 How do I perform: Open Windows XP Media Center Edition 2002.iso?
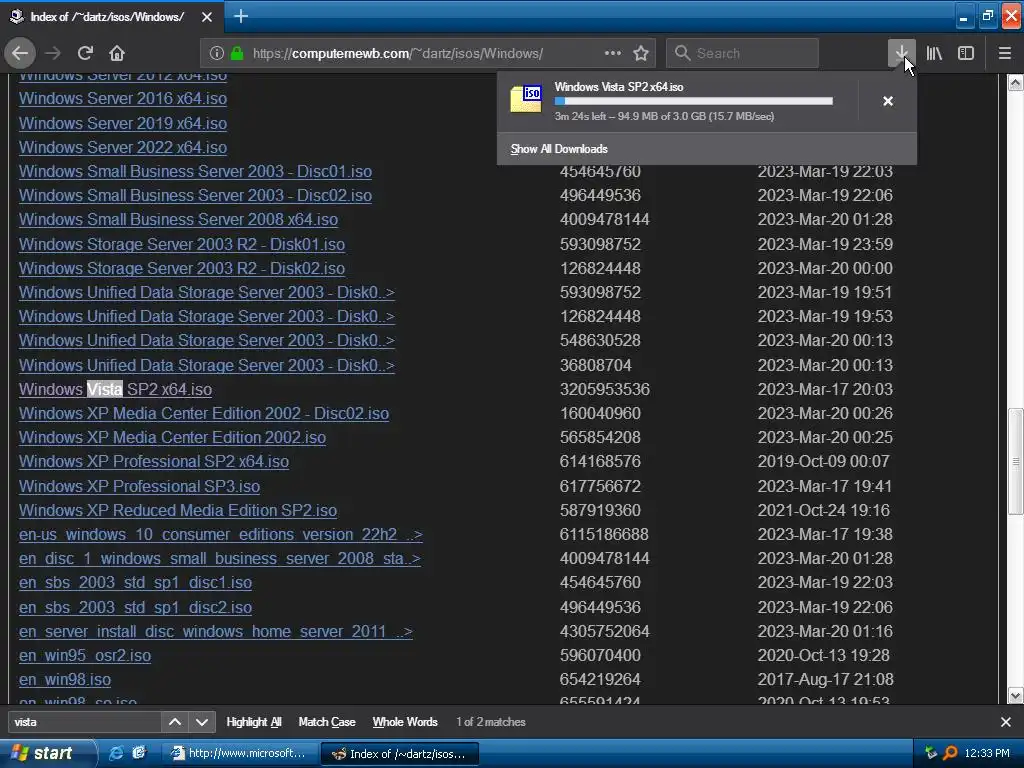[172, 438]
